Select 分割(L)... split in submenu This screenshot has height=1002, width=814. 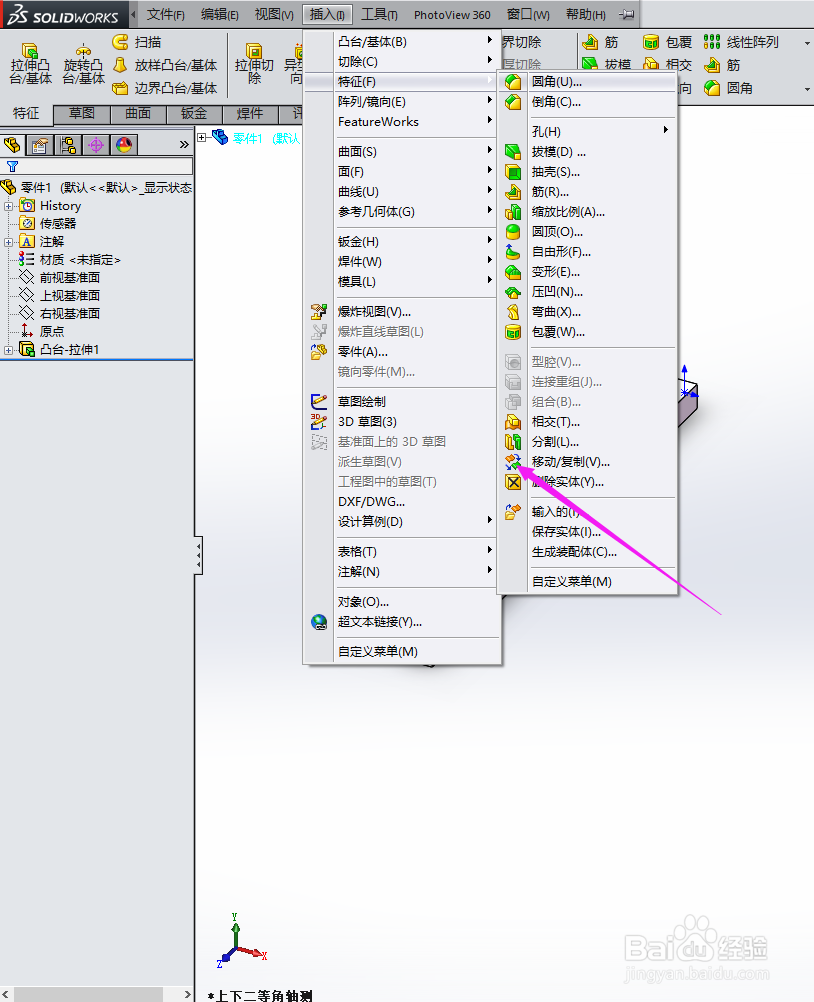click(x=587, y=442)
